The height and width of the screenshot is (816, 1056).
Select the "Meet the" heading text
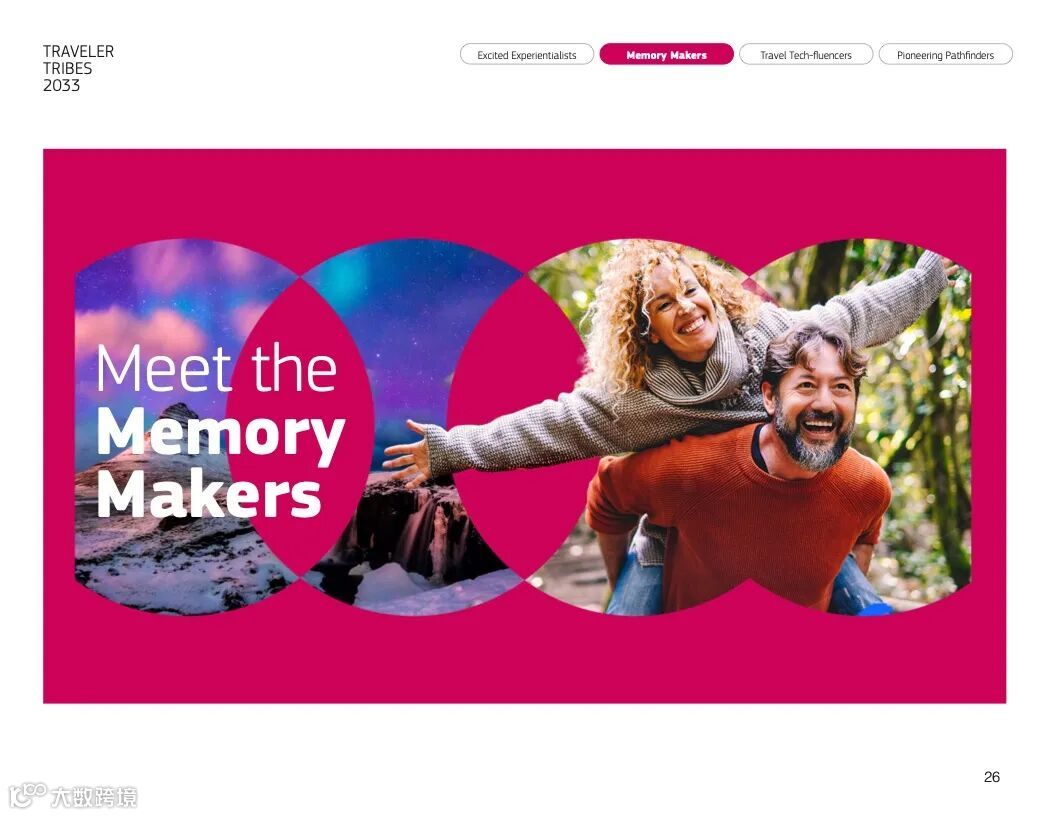pyautogui.click(x=216, y=368)
